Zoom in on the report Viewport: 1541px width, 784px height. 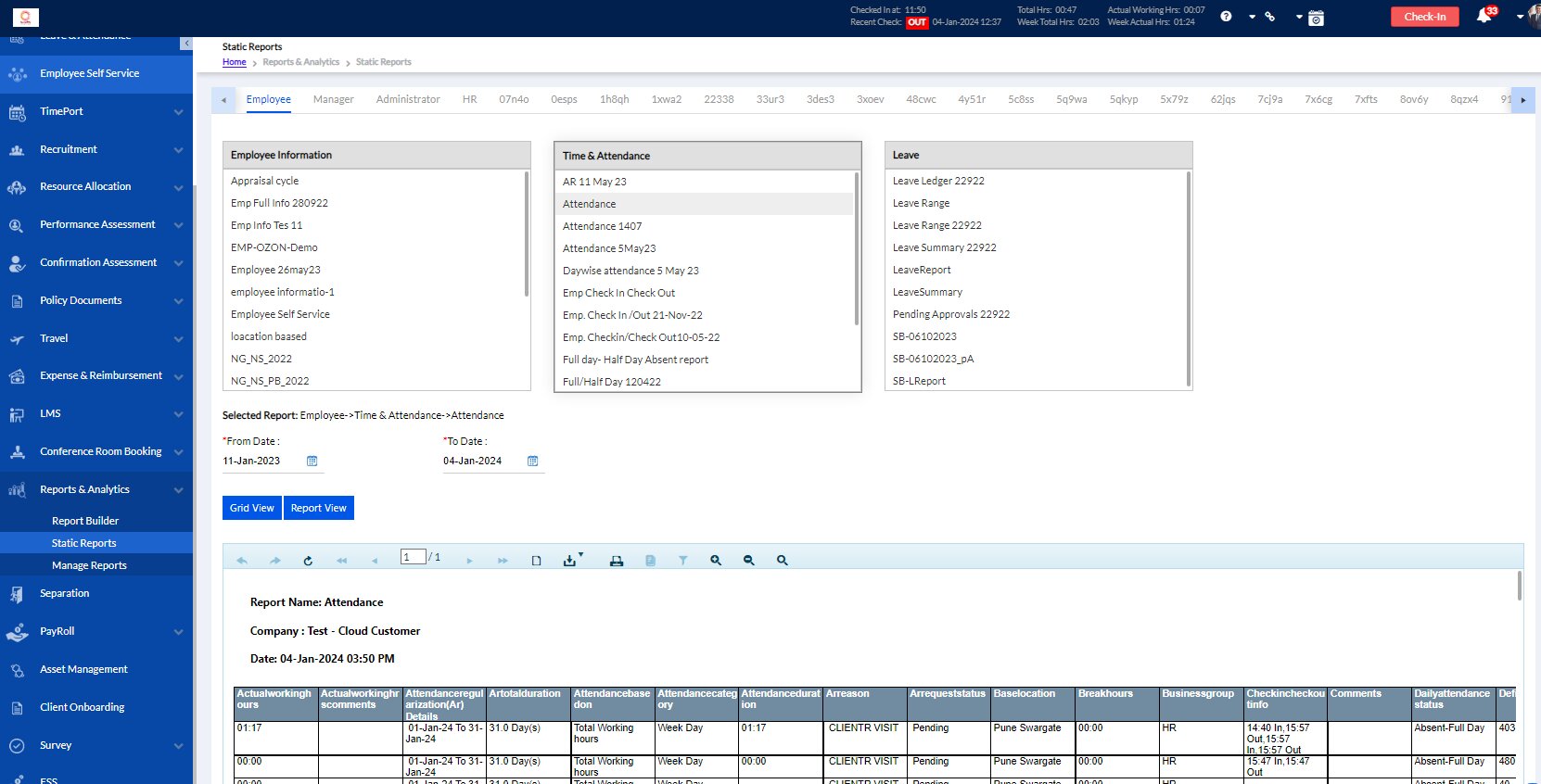click(716, 561)
